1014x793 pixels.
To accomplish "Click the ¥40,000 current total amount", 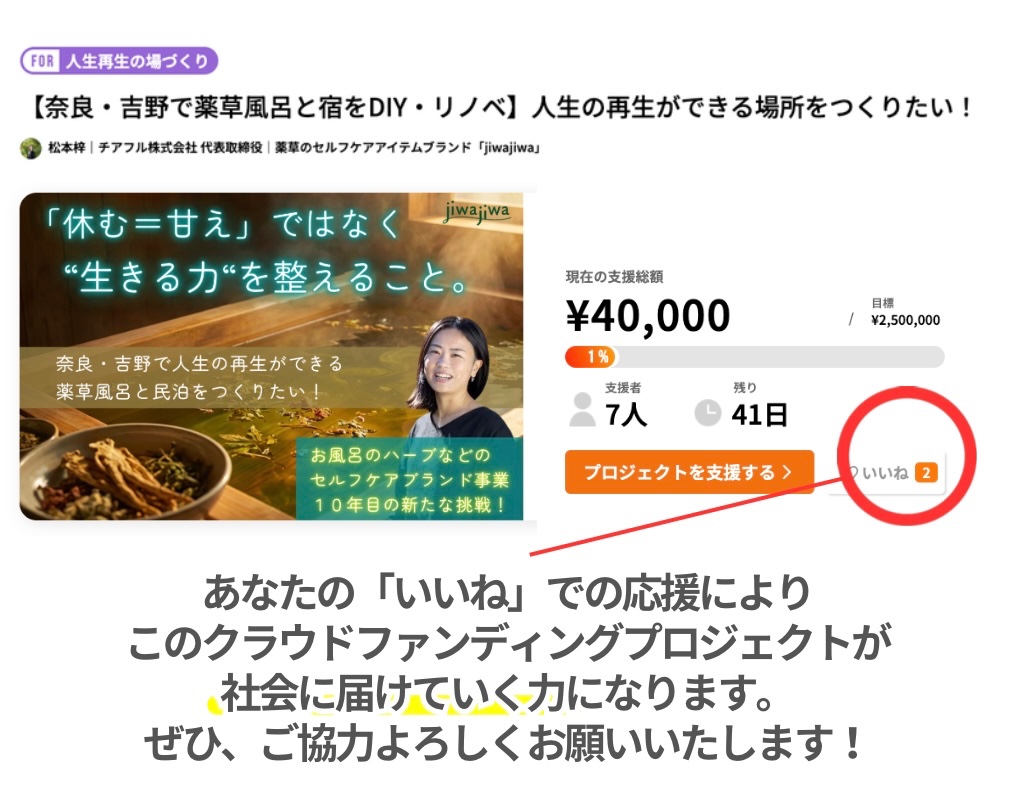I will point(648,316).
